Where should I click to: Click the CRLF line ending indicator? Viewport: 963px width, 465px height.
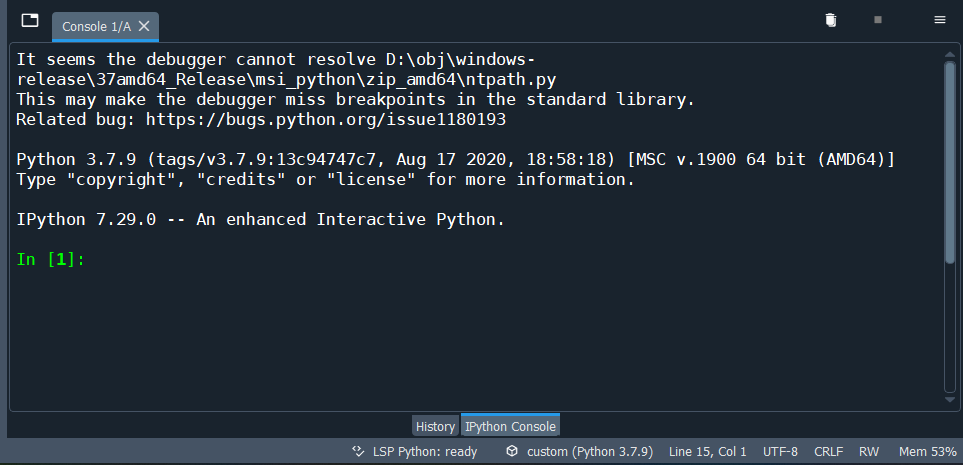pos(828,452)
